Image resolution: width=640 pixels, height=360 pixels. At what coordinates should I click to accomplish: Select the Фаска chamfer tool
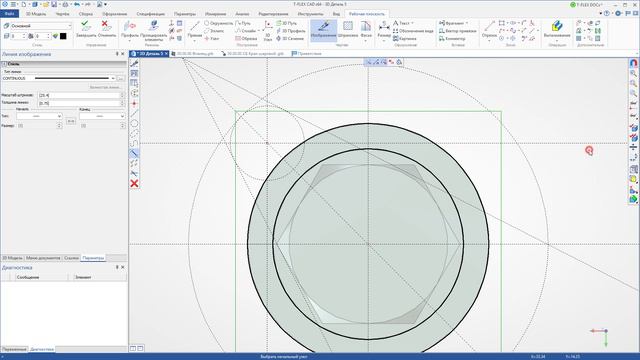366,30
